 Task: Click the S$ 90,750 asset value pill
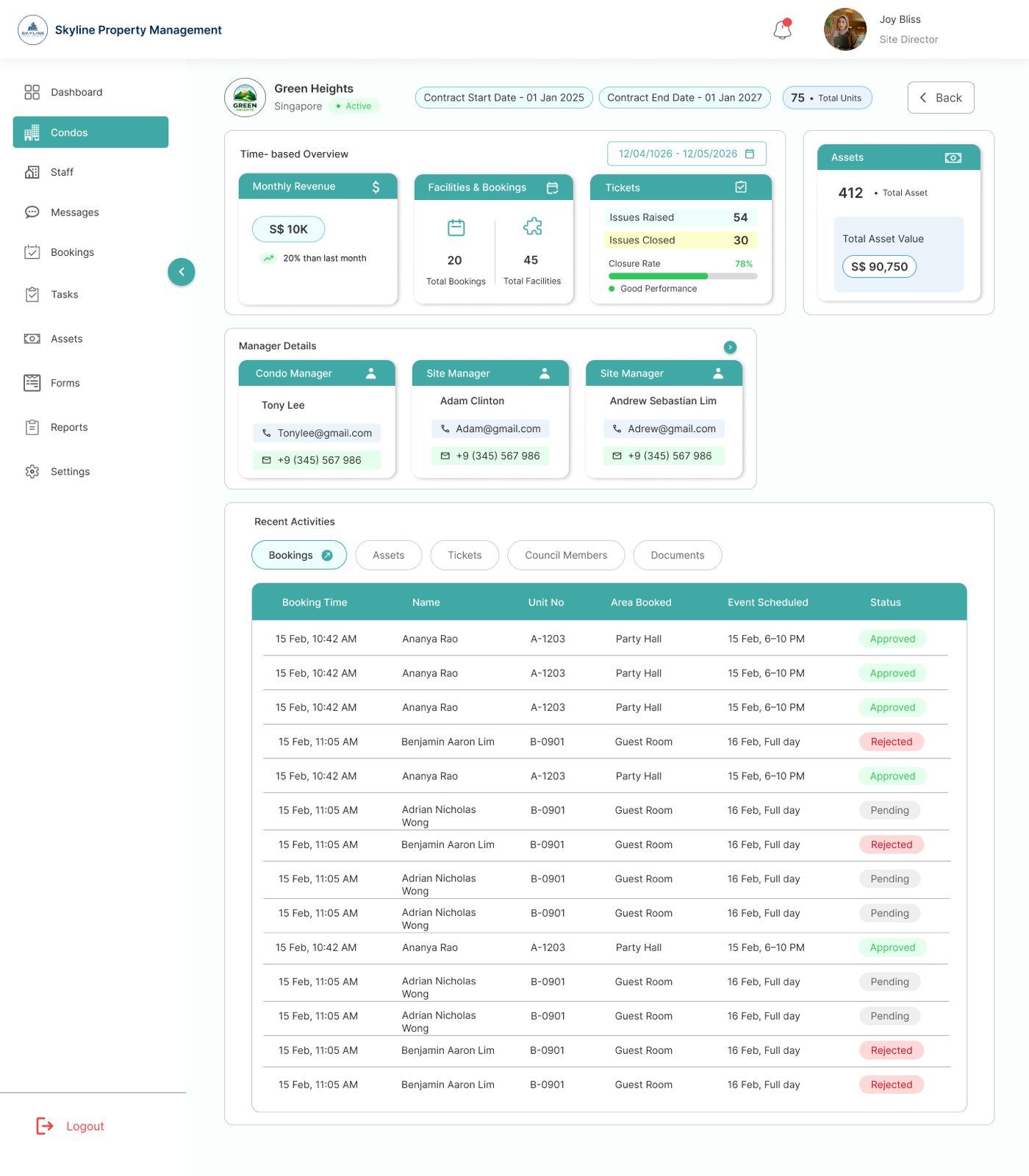[x=879, y=267]
